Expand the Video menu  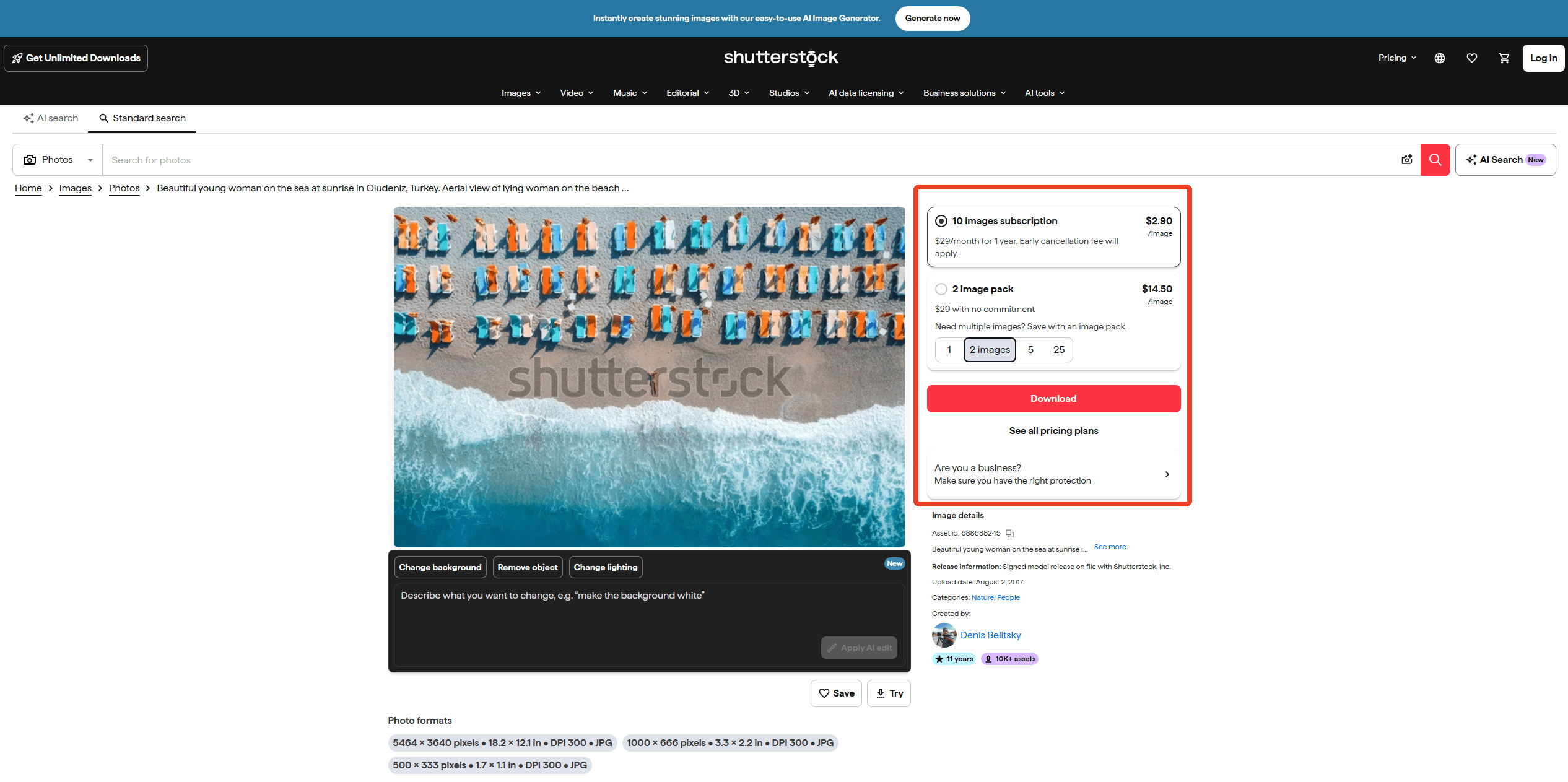(577, 93)
